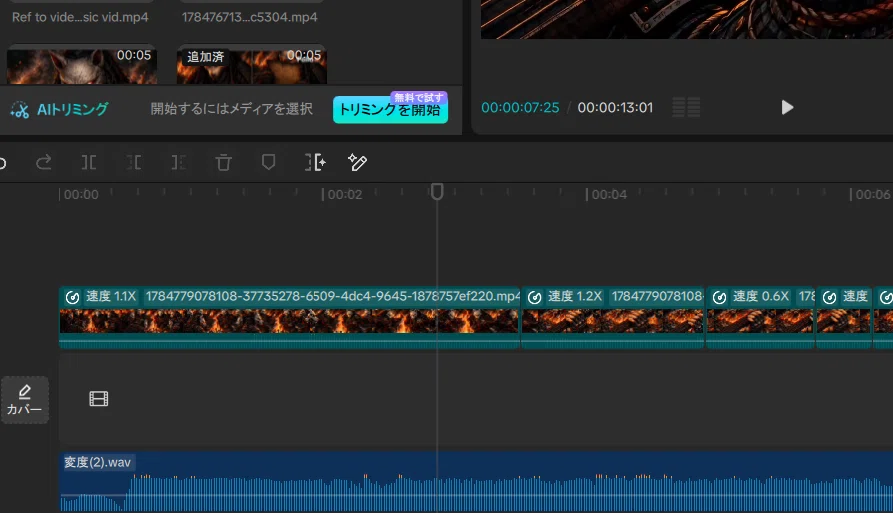Click the AI trimming scissors icon

pyautogui.click(x=19, y=109)
